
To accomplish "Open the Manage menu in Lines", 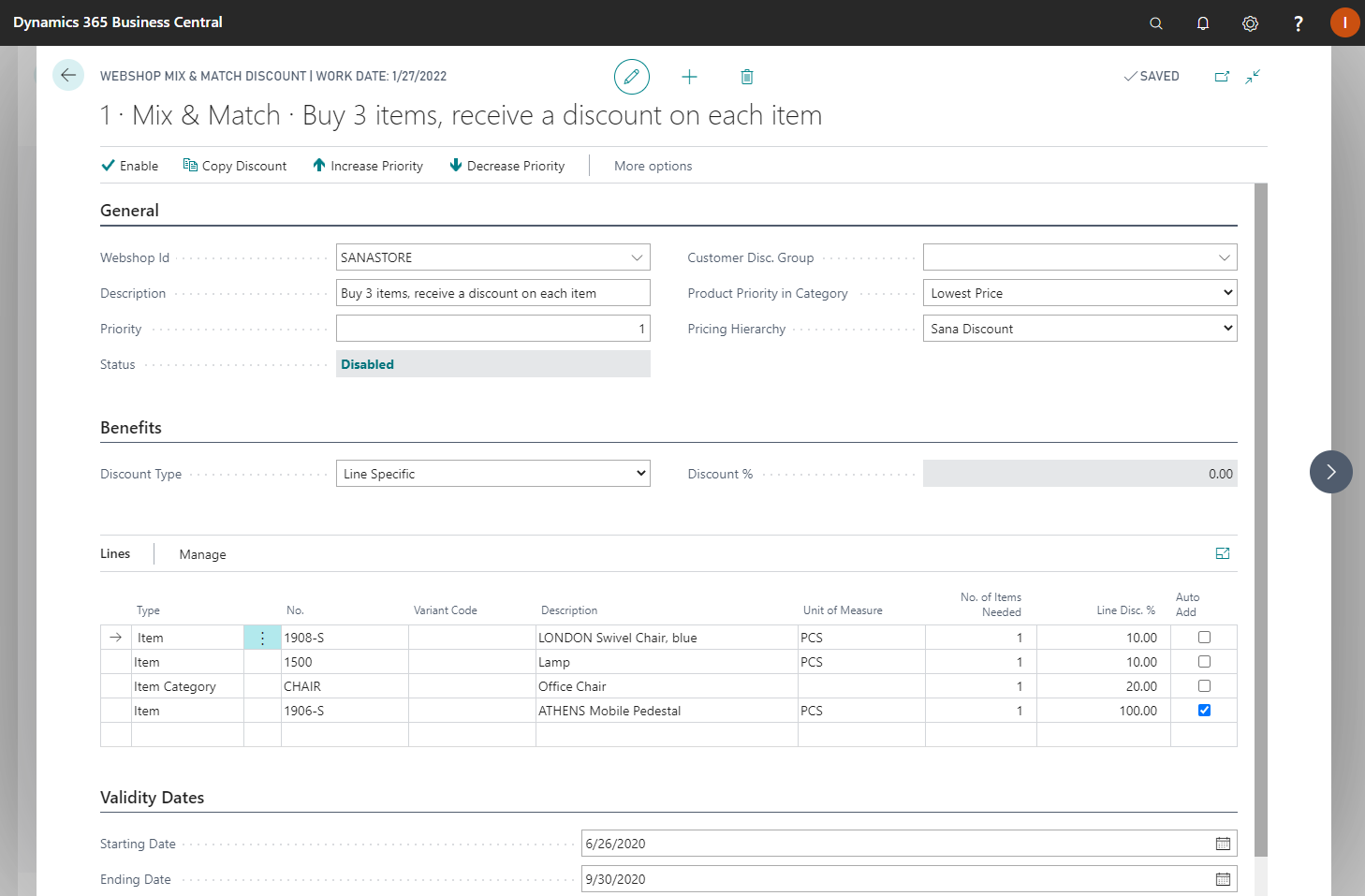I will (203, 554).
